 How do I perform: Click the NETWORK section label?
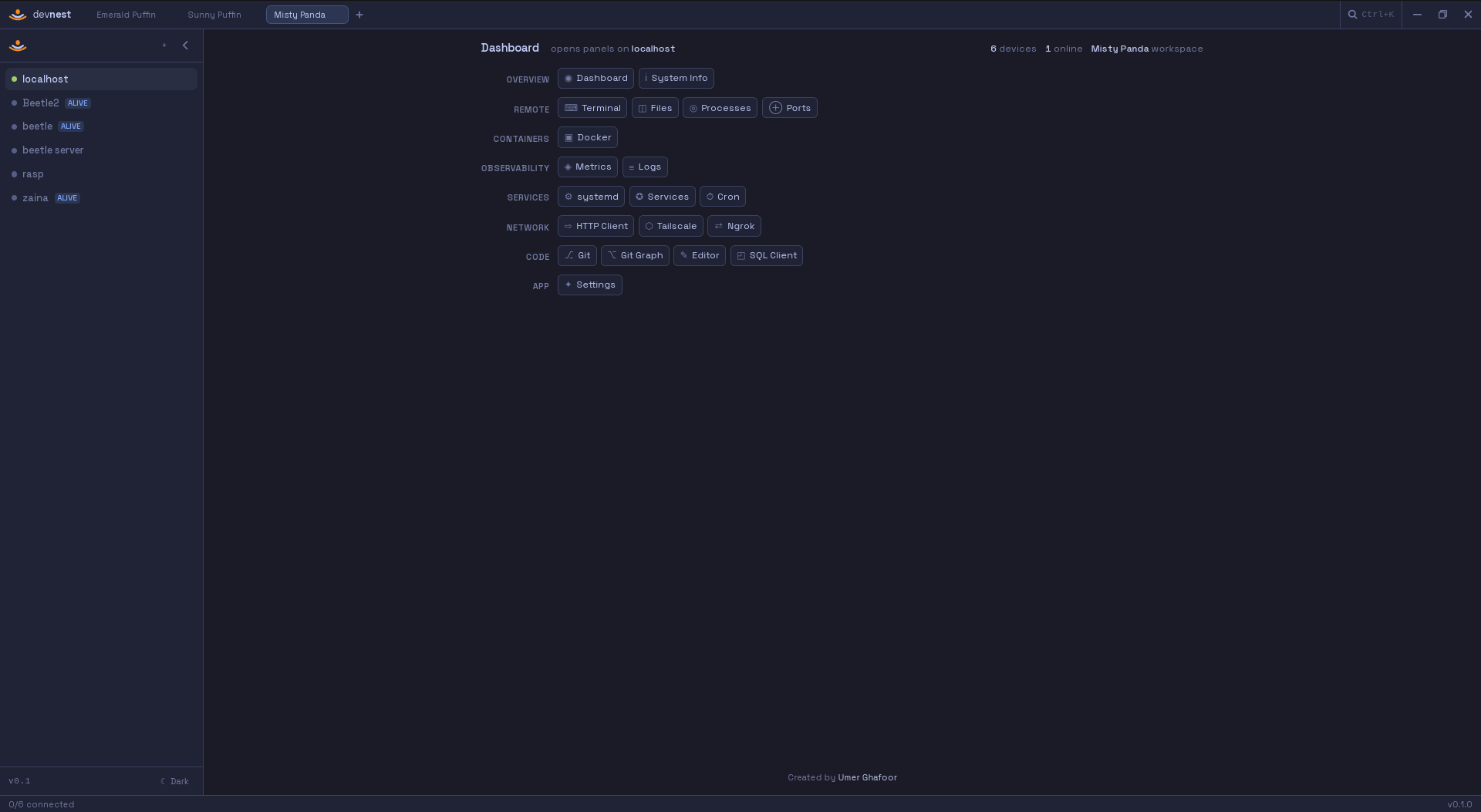528,227
